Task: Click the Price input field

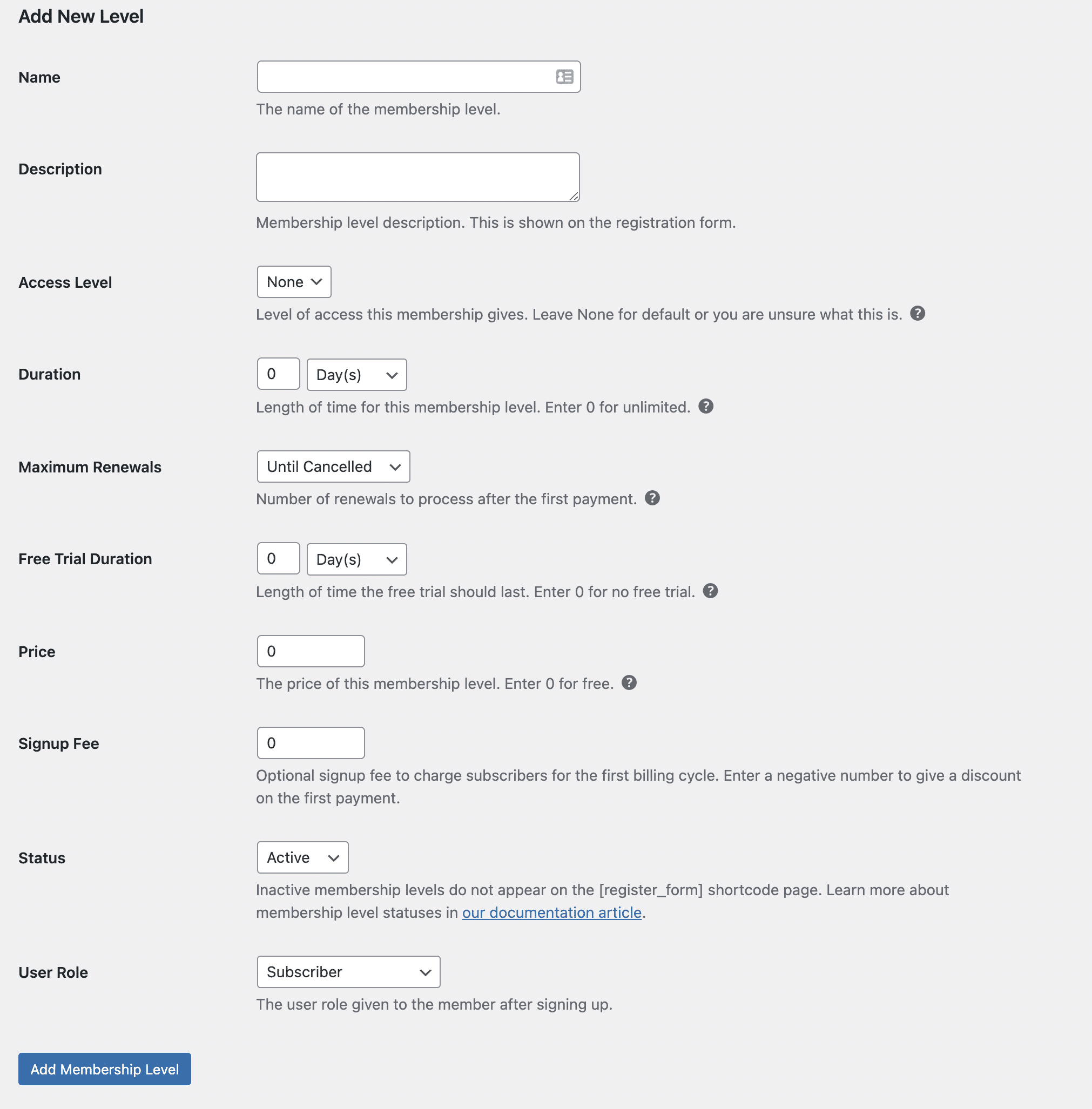Action: click(x=311, y=651)
